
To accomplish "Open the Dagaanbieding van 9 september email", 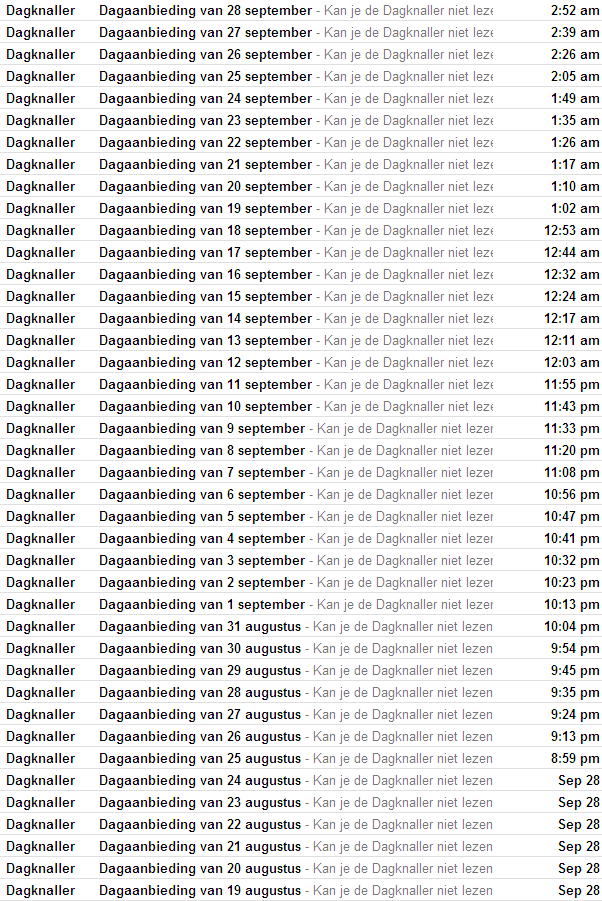I will 301,428.
